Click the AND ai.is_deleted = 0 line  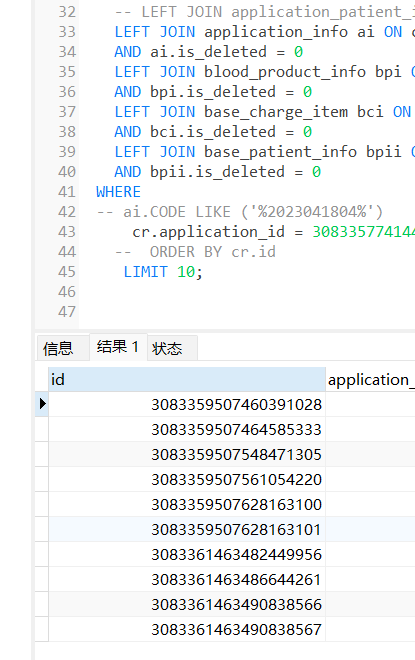coord(209,52)
